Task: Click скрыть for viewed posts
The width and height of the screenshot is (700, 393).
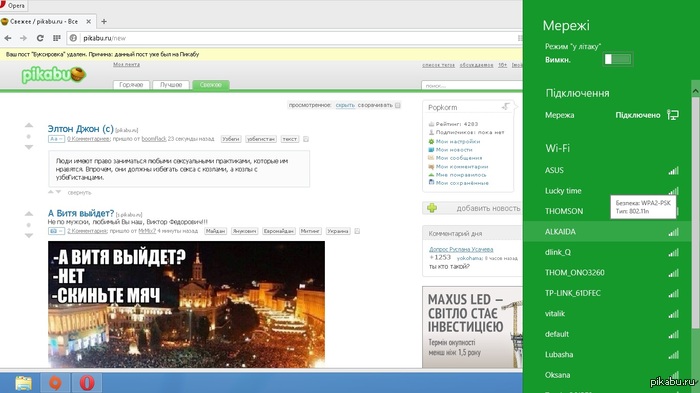Action: tap(345, 105)
